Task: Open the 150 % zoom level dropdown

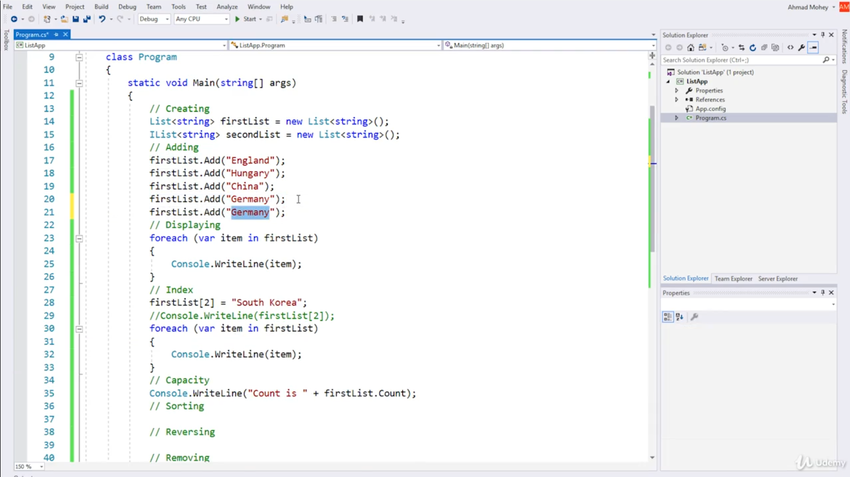Action: [x=29, y=466]
